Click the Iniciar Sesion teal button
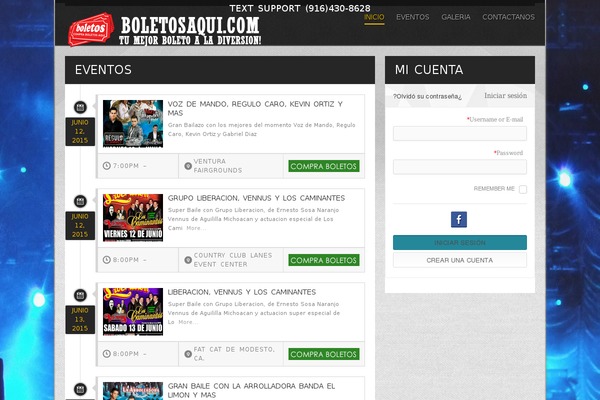This screenshot has height=400, width=600. coord(460,243)
